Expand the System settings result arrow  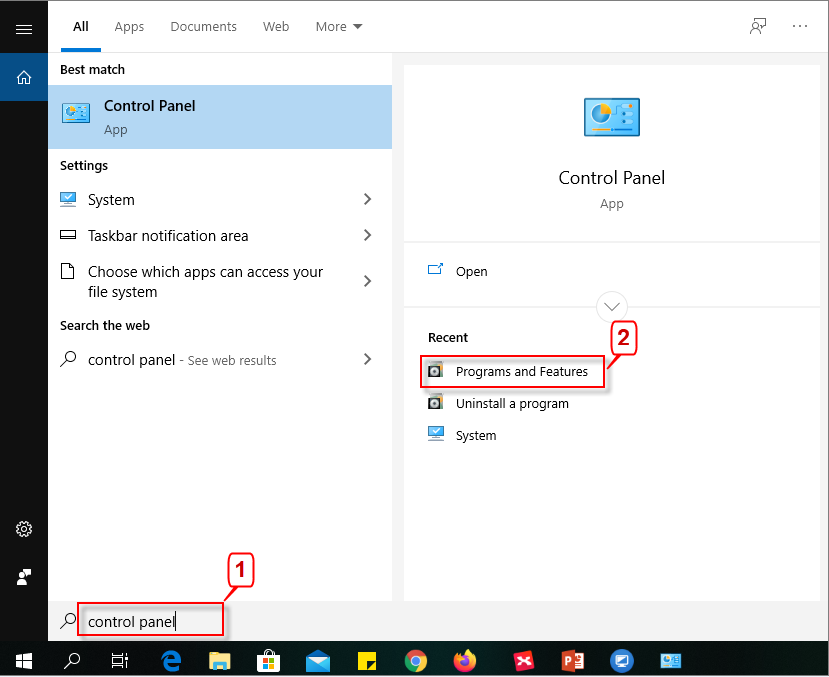click(367, 199)
